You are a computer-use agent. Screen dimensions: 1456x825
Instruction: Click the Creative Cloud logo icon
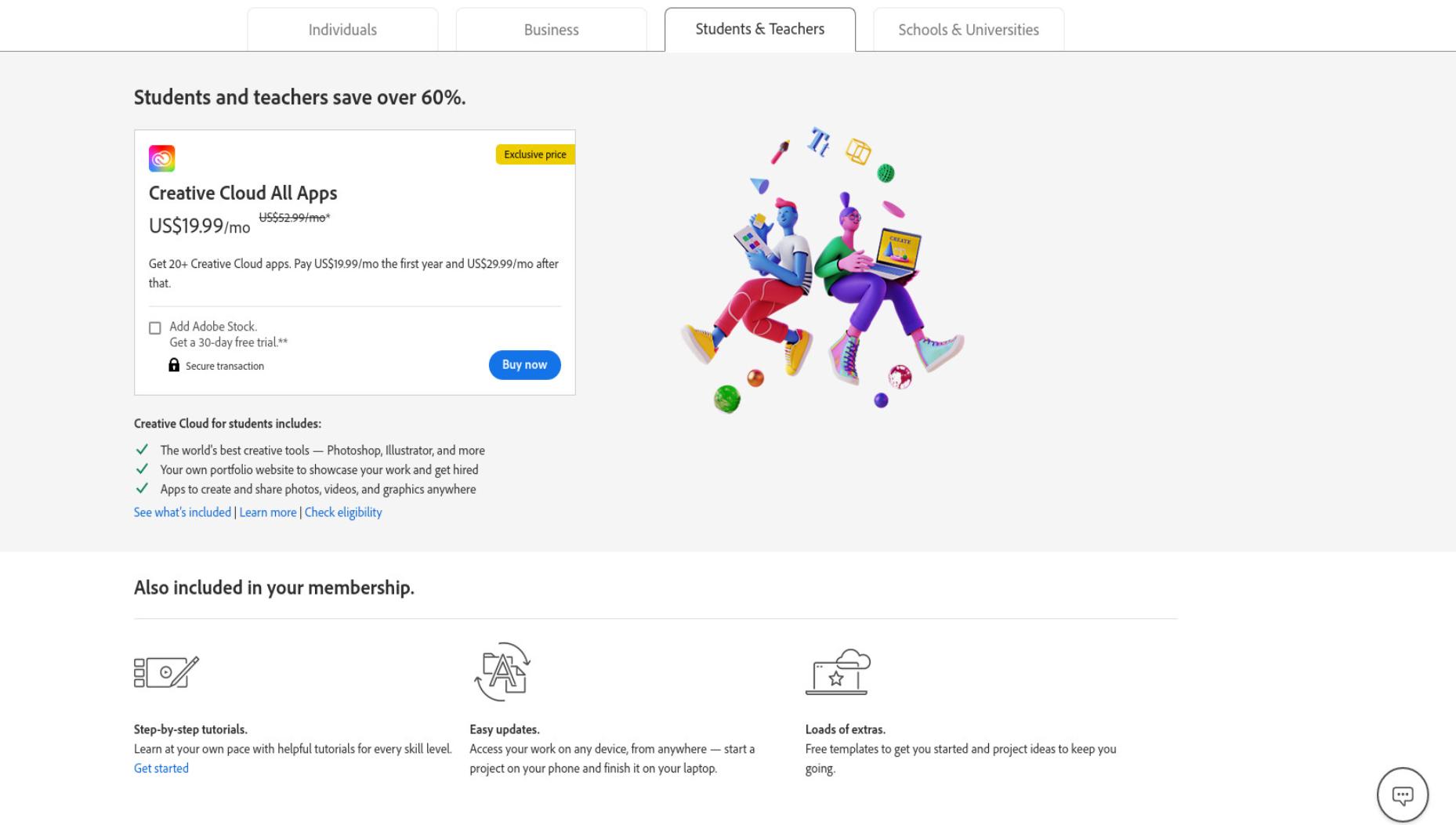point(161,158)
